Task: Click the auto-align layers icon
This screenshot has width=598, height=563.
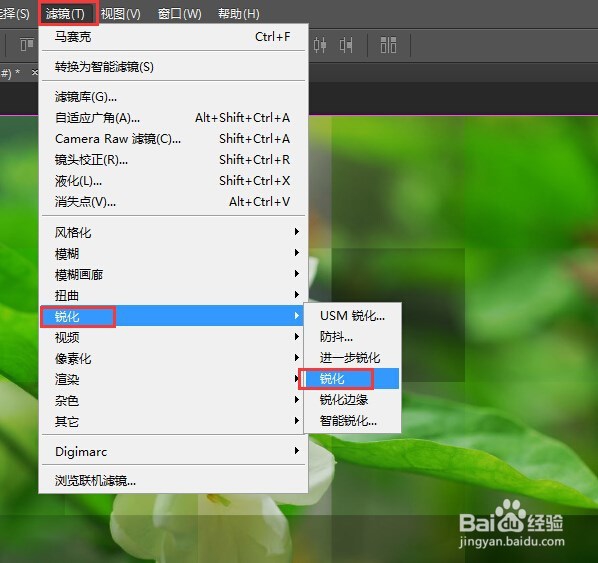Action: [x=388, y=45]
